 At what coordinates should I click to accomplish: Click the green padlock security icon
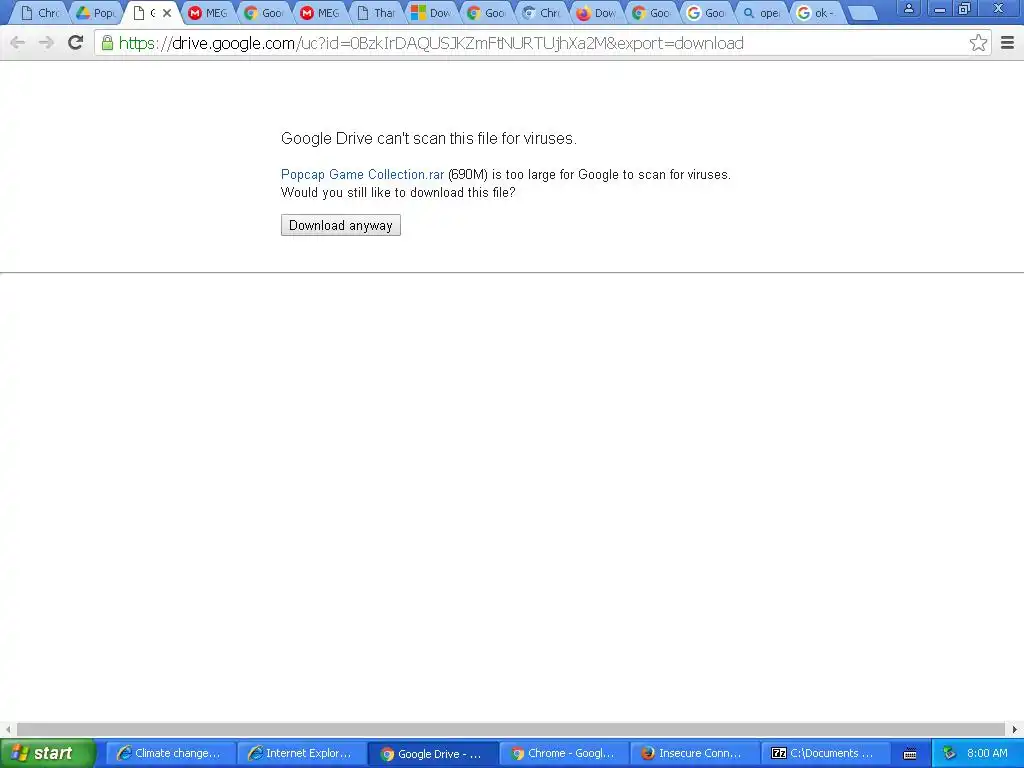(x=107, y=43)
